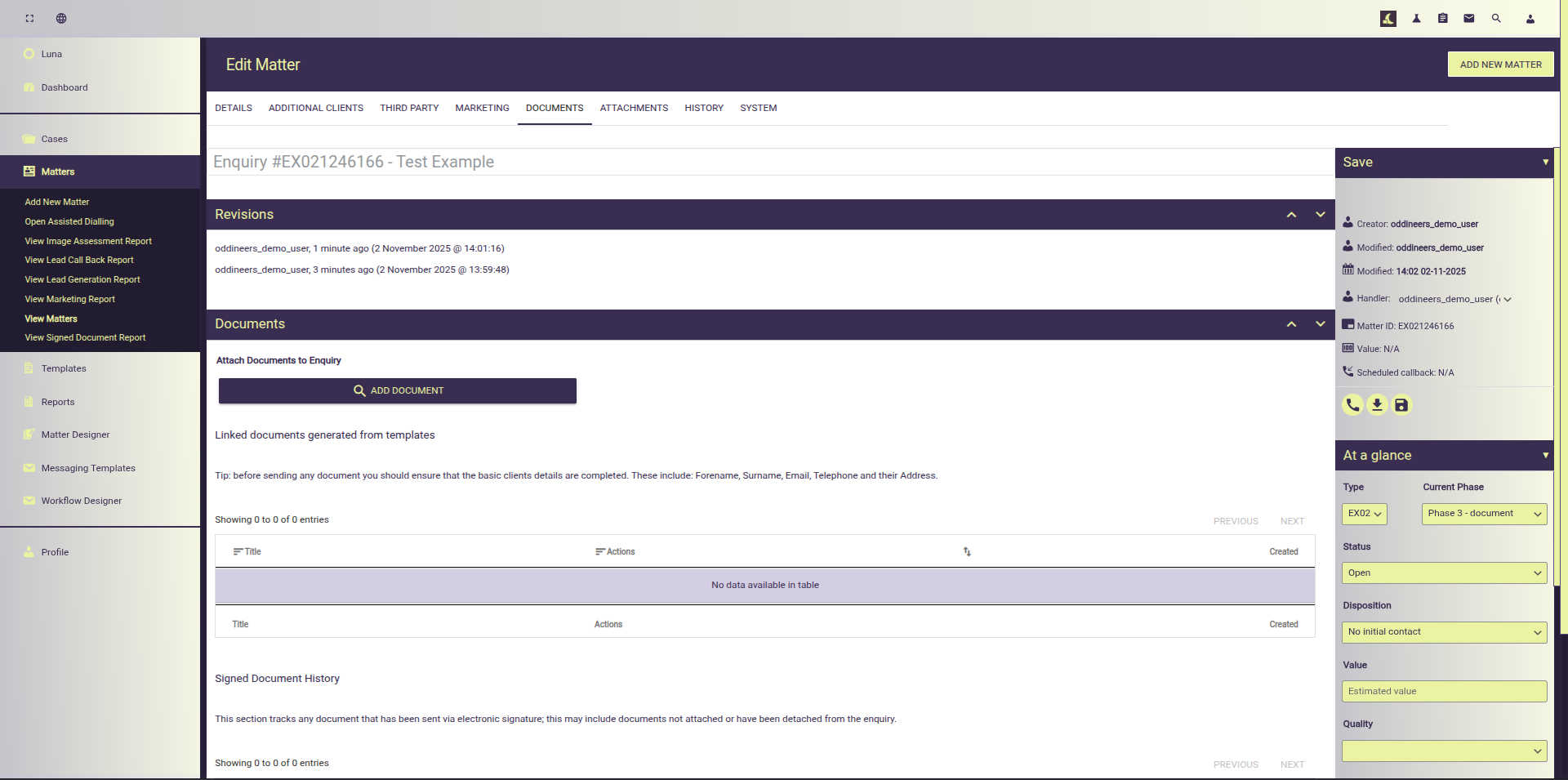
Task: Open the envelope mail icon in top bar
Action: tap(1469, 18)
